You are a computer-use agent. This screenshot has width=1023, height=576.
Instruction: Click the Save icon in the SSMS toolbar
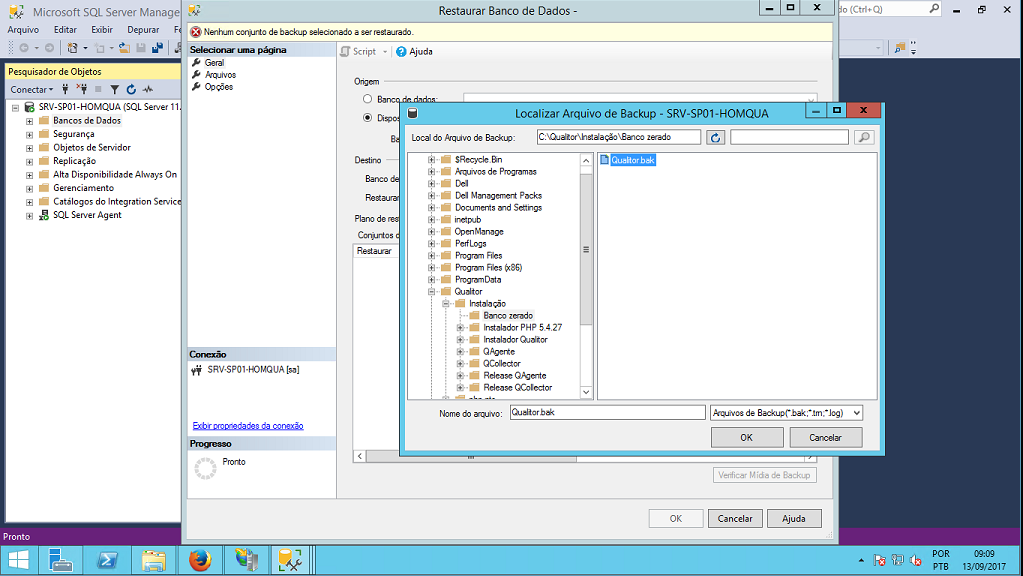pyautogui.click(x=141, y=48)
